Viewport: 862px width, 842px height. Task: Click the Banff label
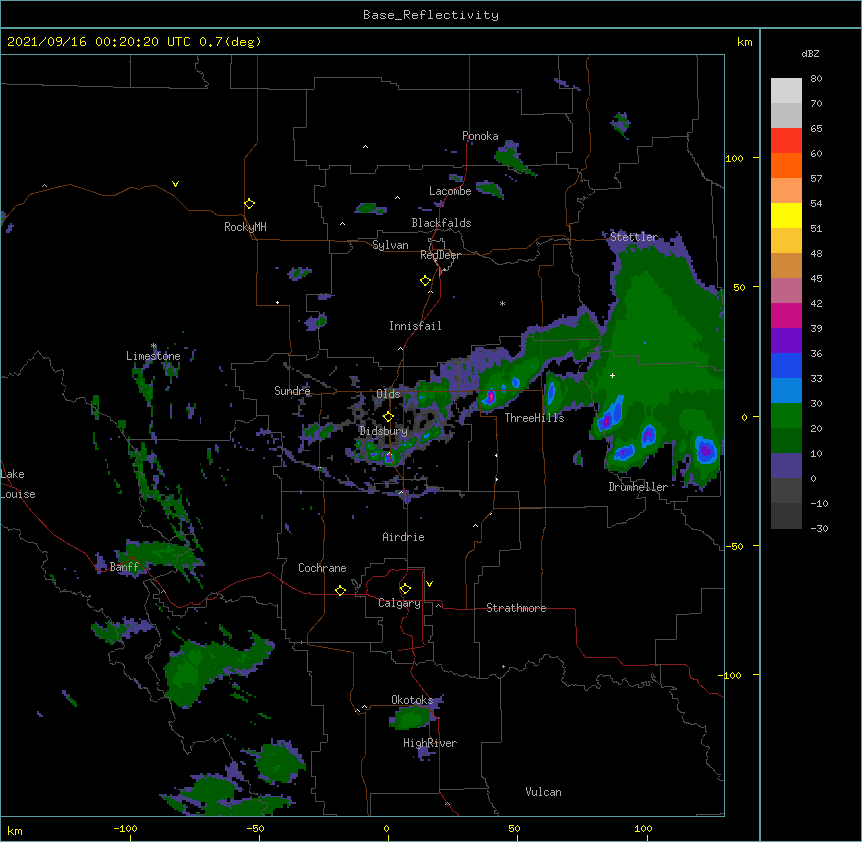click(x=124, y=567)
